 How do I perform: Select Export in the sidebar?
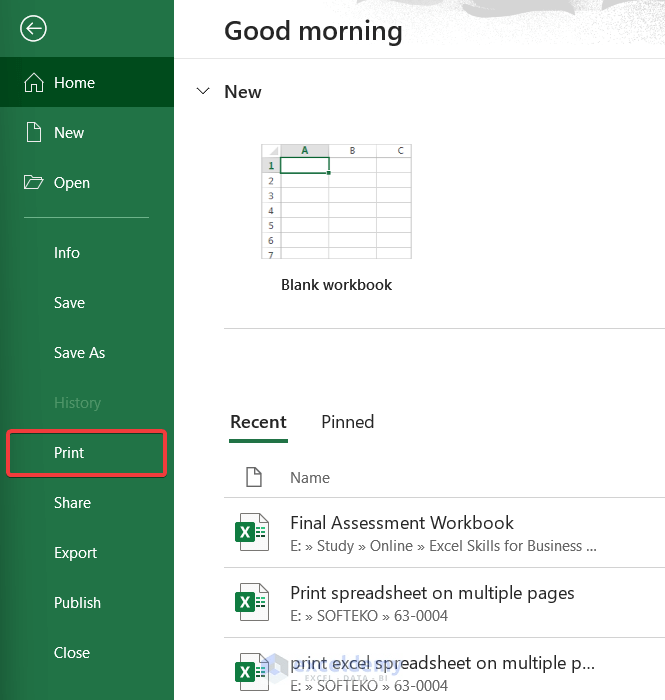75,553
